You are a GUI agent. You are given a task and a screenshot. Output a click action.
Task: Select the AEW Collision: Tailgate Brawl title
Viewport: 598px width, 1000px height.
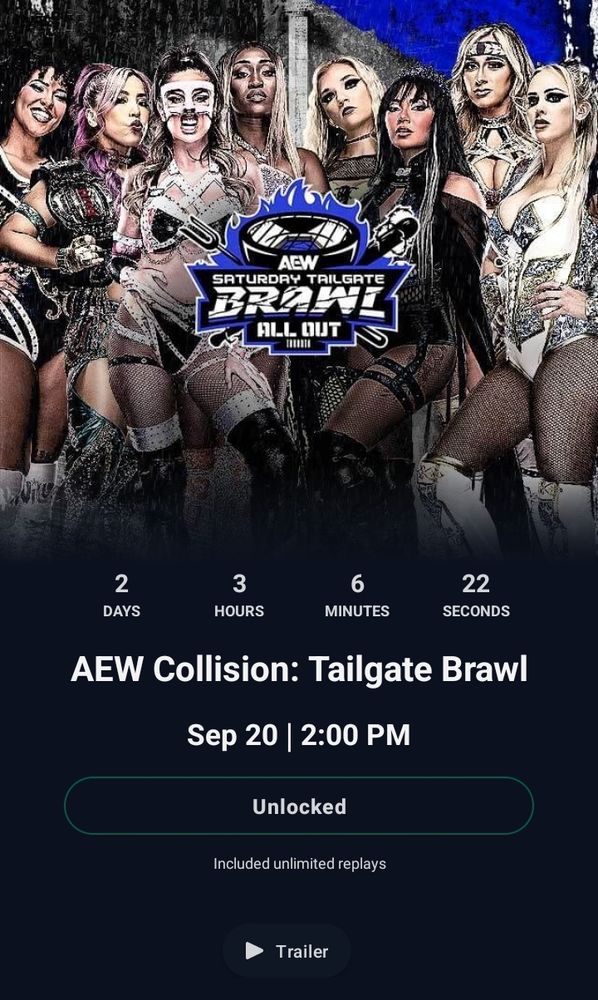click(299, 670)
